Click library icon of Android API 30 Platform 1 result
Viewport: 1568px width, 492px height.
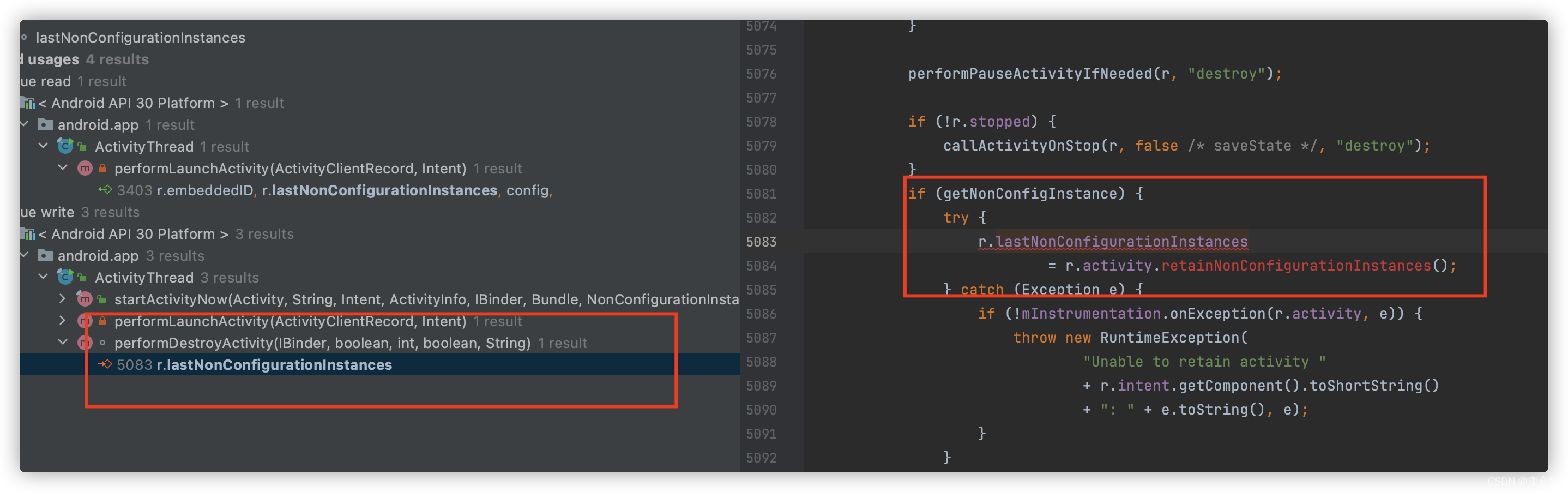[28, 103]
